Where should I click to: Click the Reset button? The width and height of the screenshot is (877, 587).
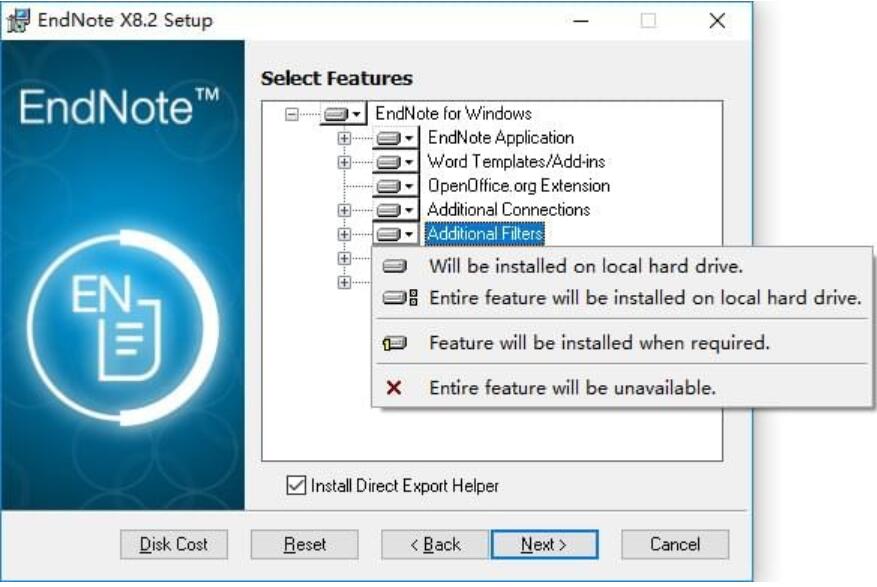[x=304, y=545]
